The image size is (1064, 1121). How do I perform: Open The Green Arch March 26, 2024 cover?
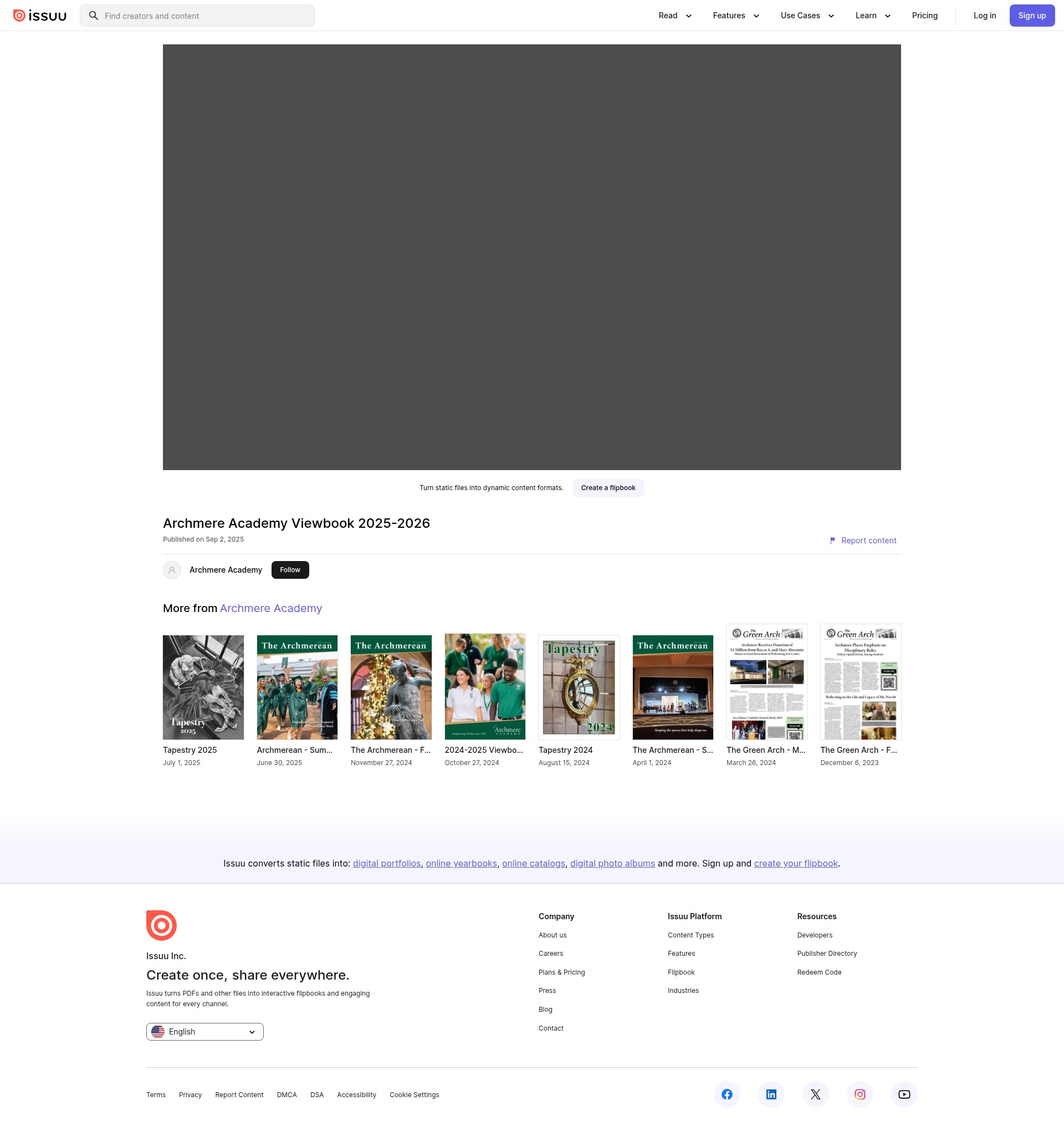(x=767, y=681)
